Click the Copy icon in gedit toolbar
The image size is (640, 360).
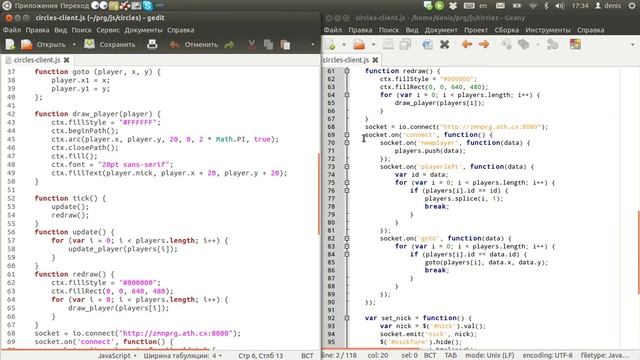coord(268,44)
